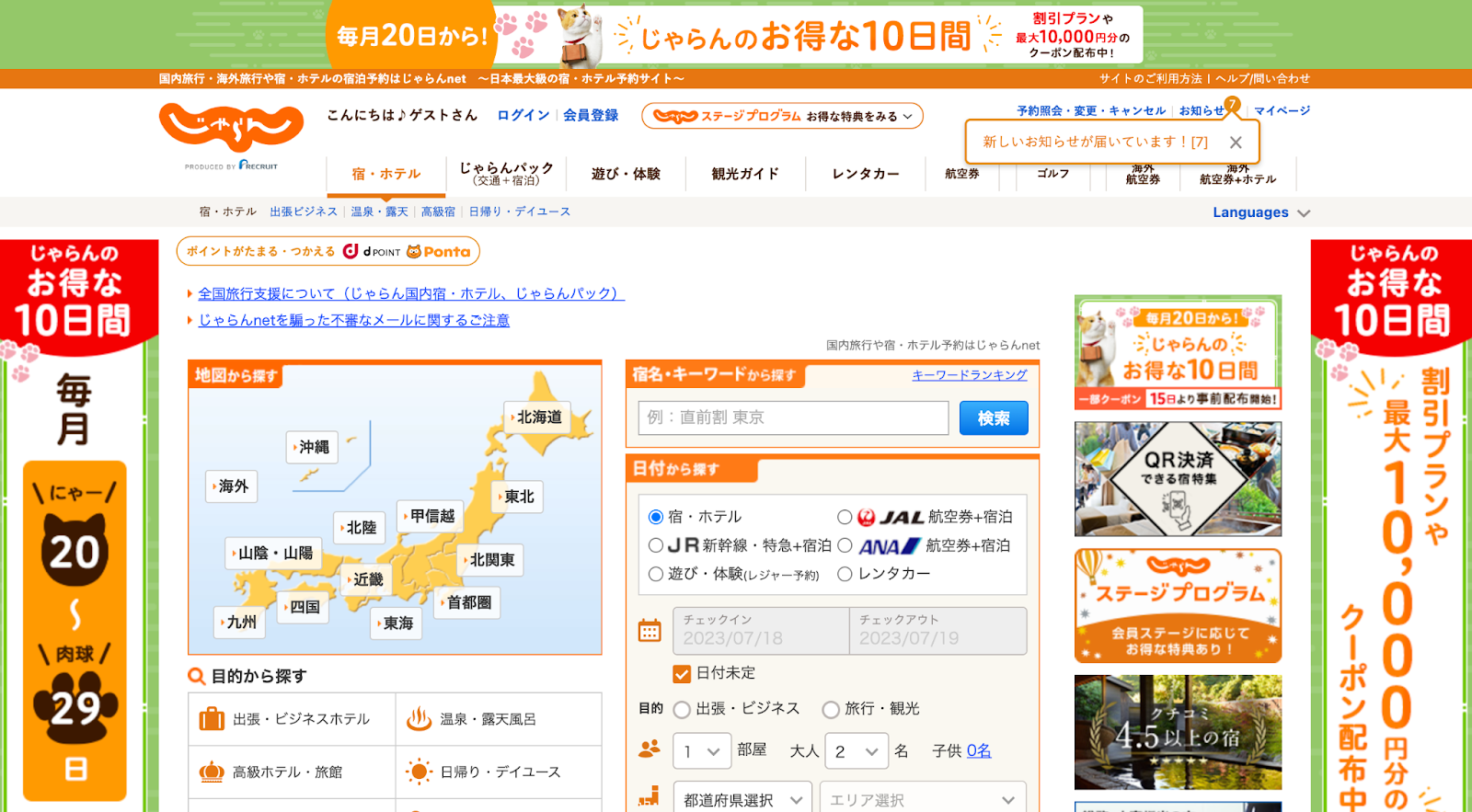
Task: Open the 宿・ホテル main tab
Action: [386, 174]
